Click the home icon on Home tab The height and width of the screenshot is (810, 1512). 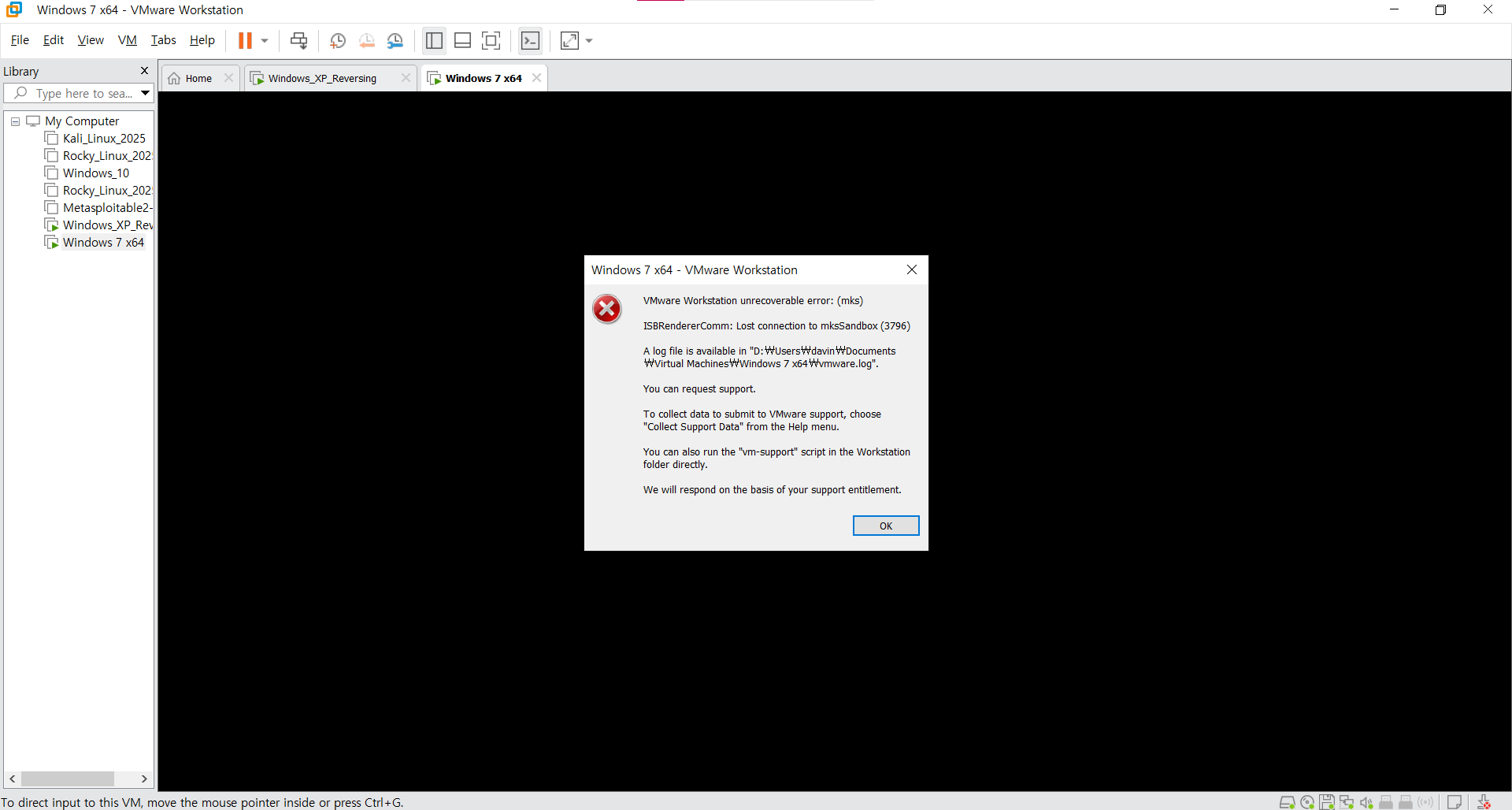(x=175, y=78)
